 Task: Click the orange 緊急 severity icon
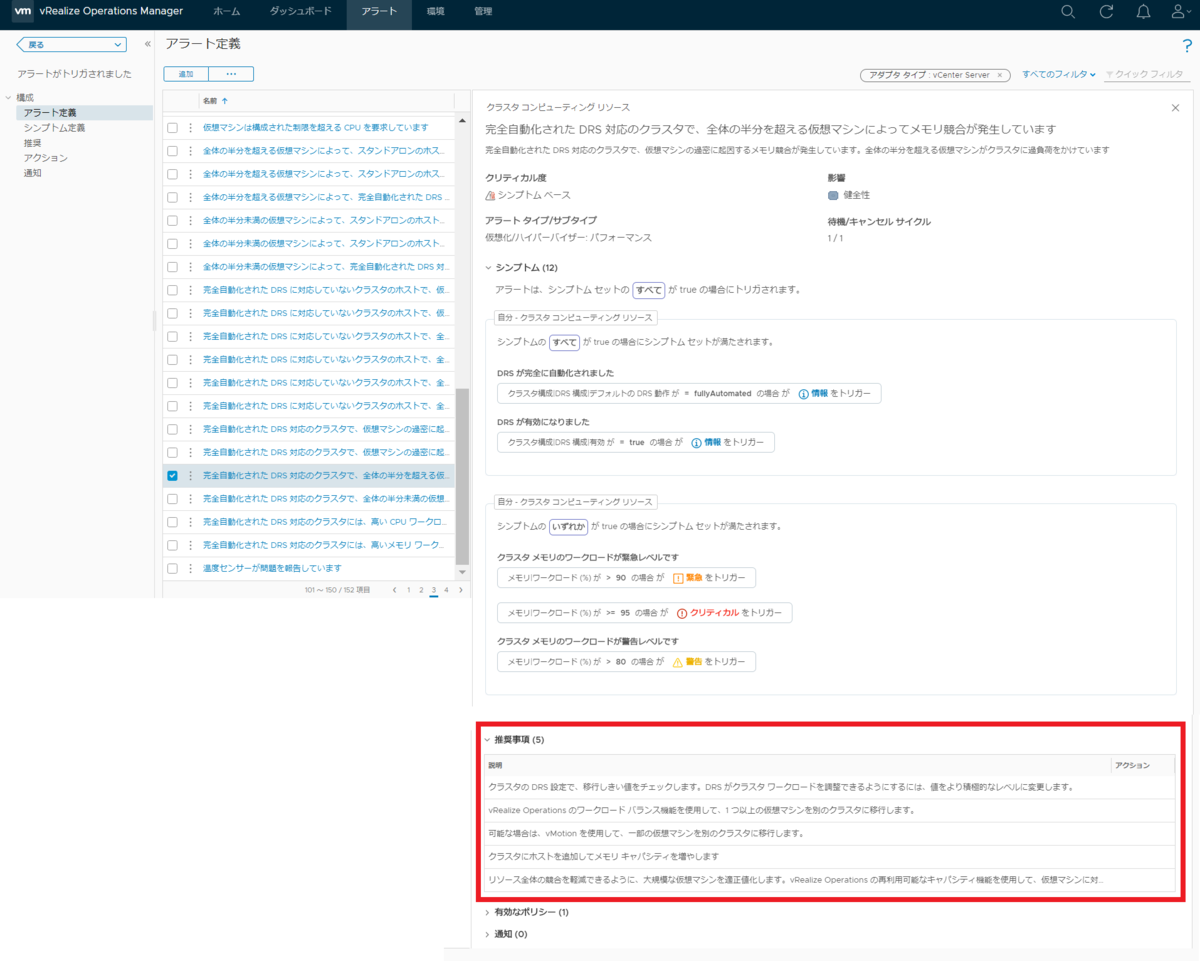point(678,578)
